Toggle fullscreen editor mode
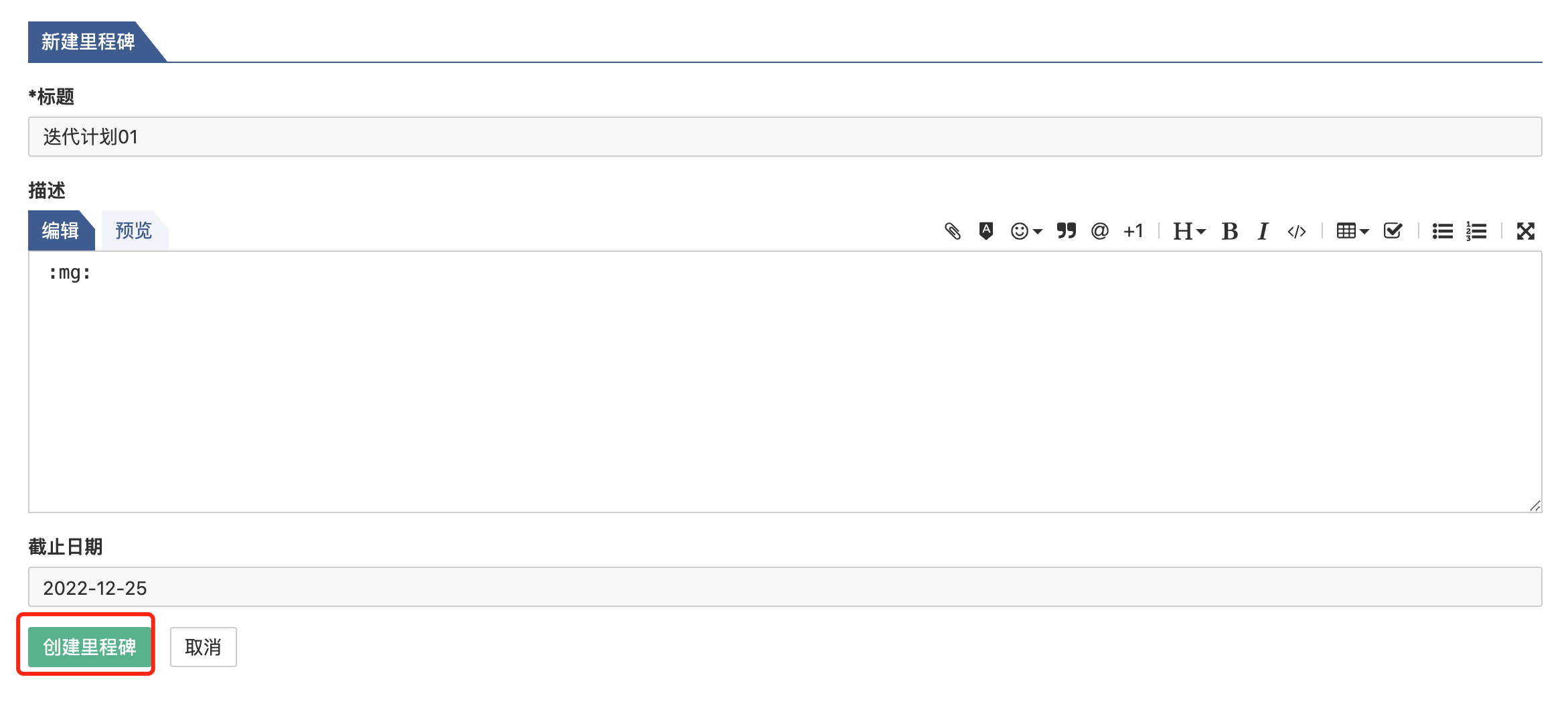The height and width of the screenshot is (702, 1568). click(x=1525, y=231)
